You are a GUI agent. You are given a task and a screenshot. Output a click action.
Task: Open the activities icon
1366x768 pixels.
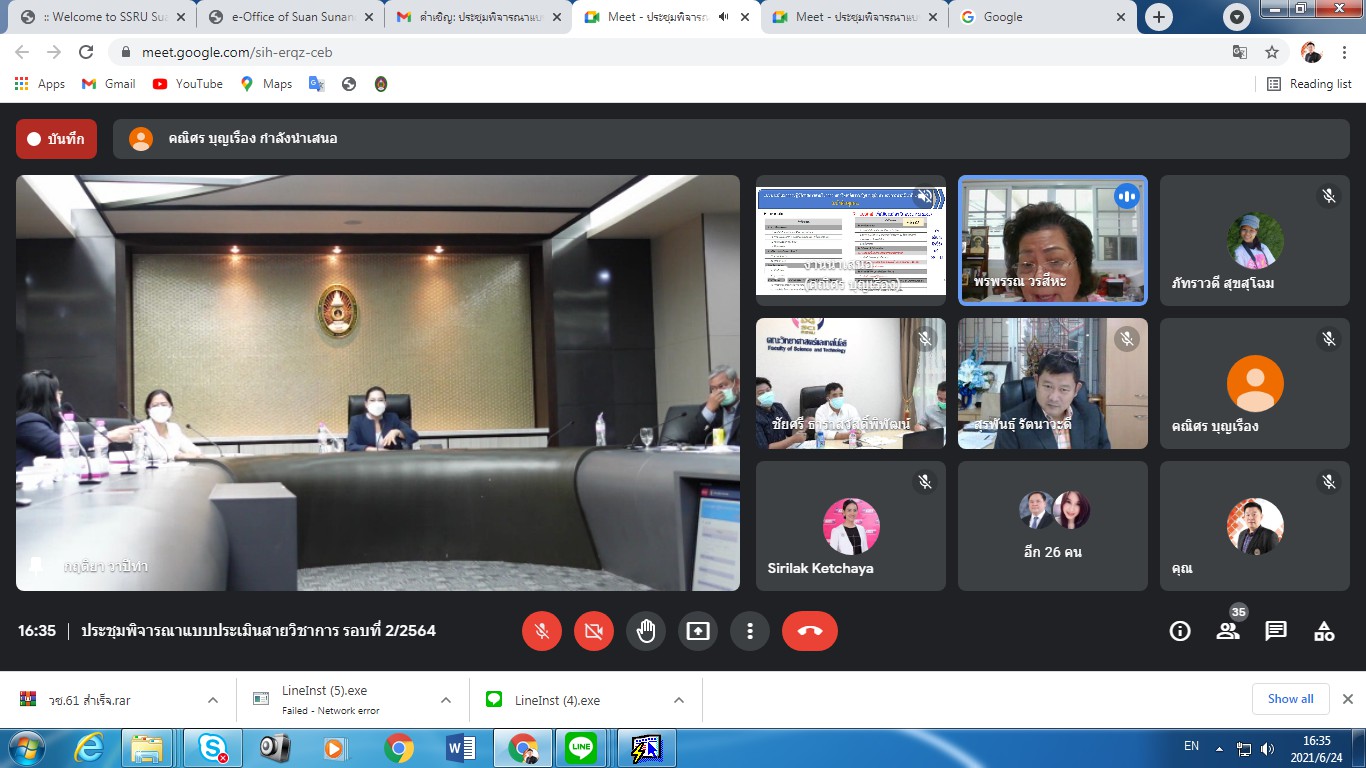coord(1324,631)
